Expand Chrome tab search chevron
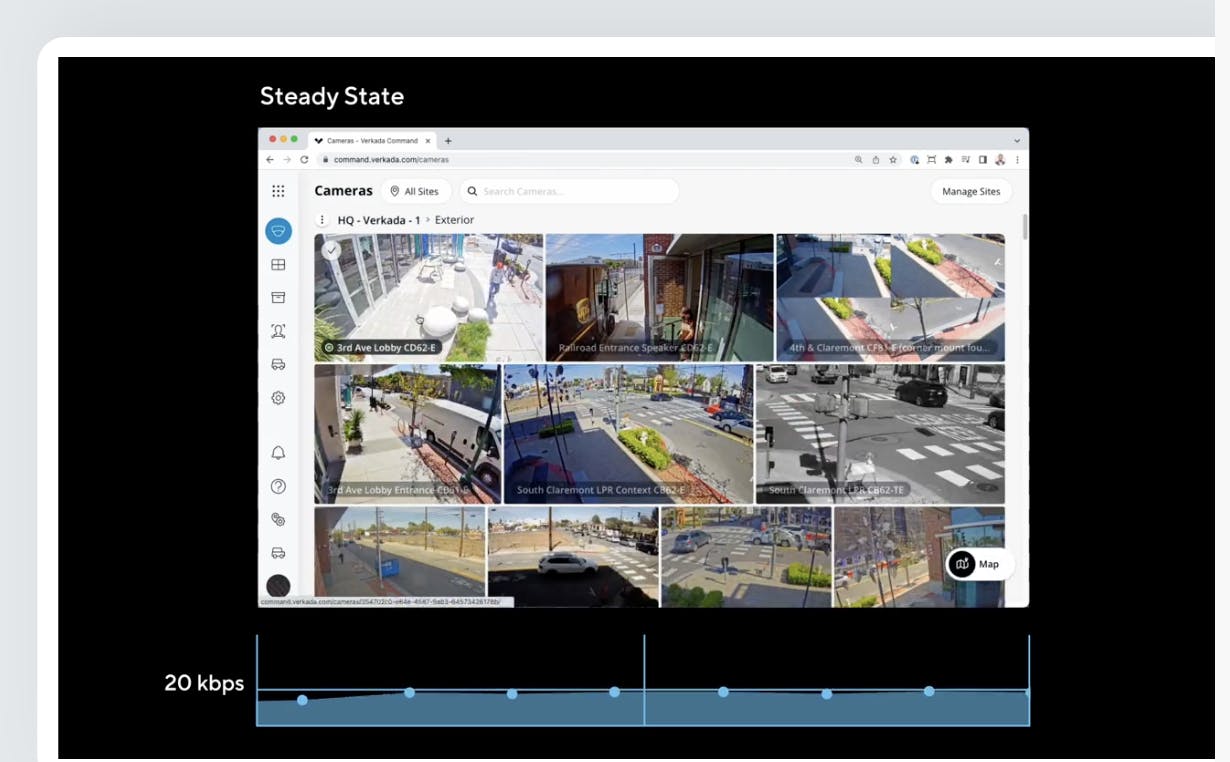The image size is (1230, 762). pyautogui.click(x=1017, y=141)
